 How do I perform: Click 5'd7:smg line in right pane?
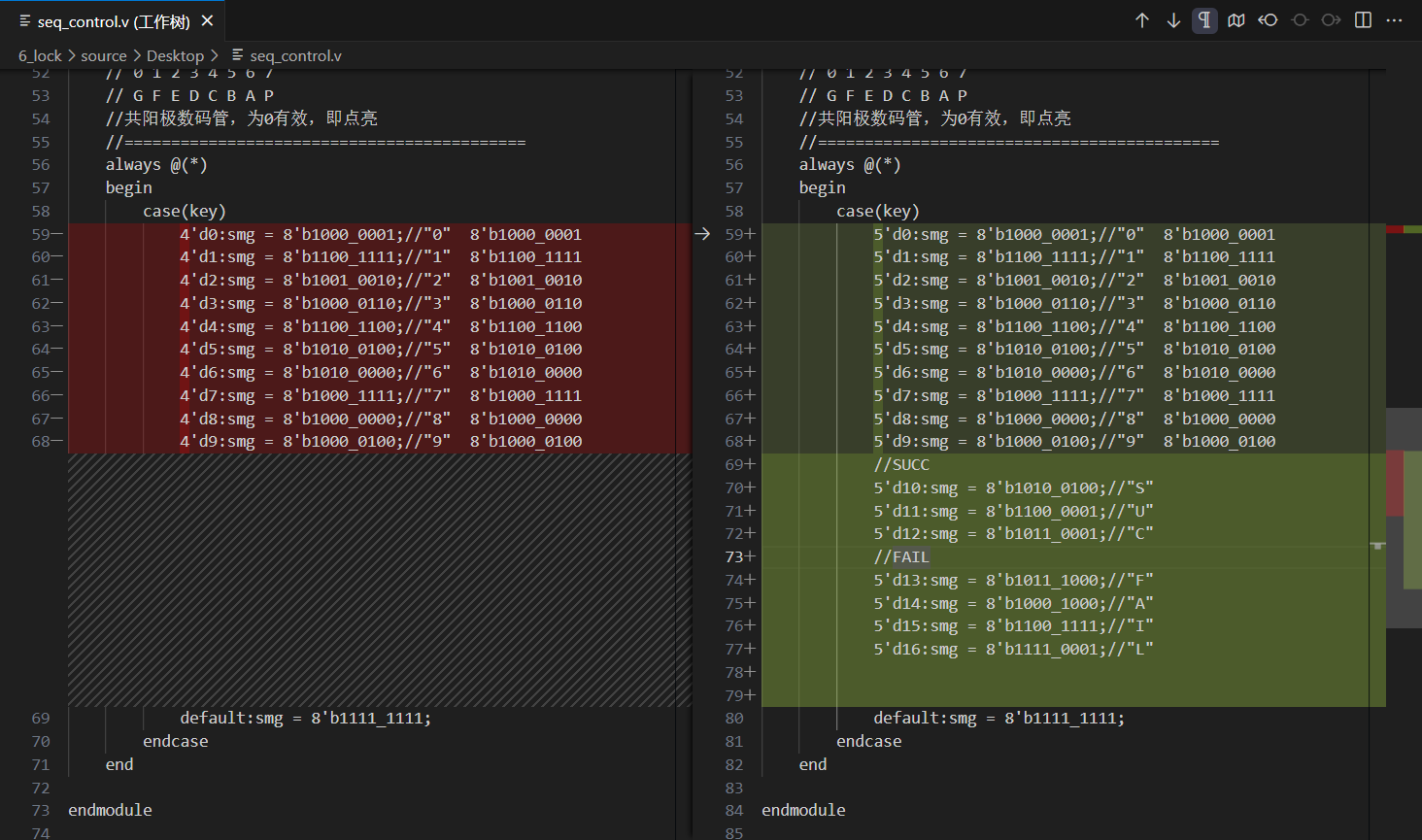[x=1074, y=395]
